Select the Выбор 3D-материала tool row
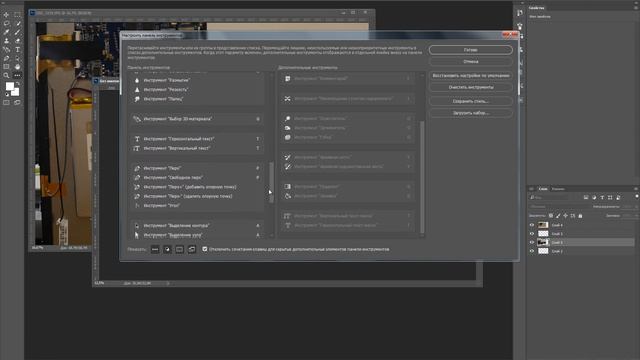Image resolution: width=640 pixels, height=360 pixels. (197, 119)
